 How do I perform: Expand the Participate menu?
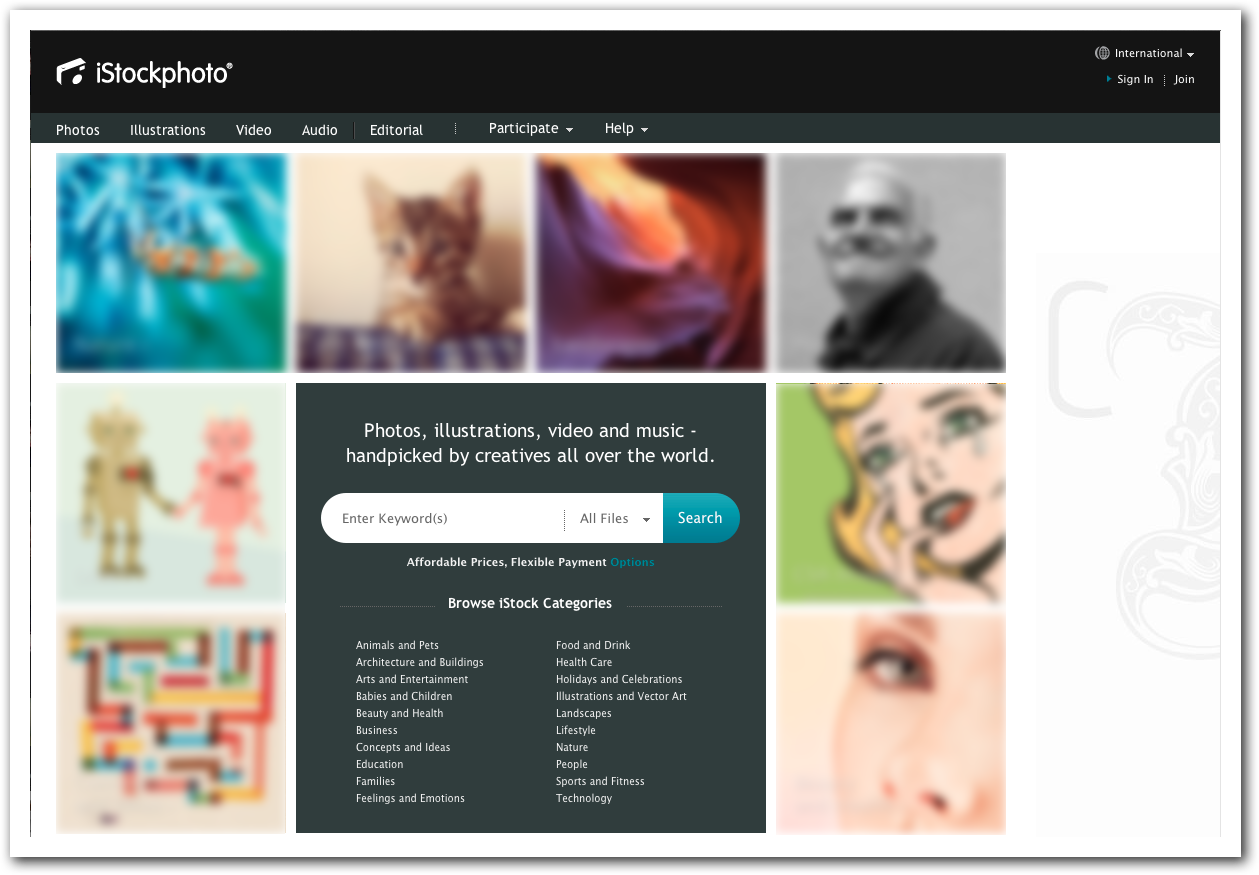[531, 129]
